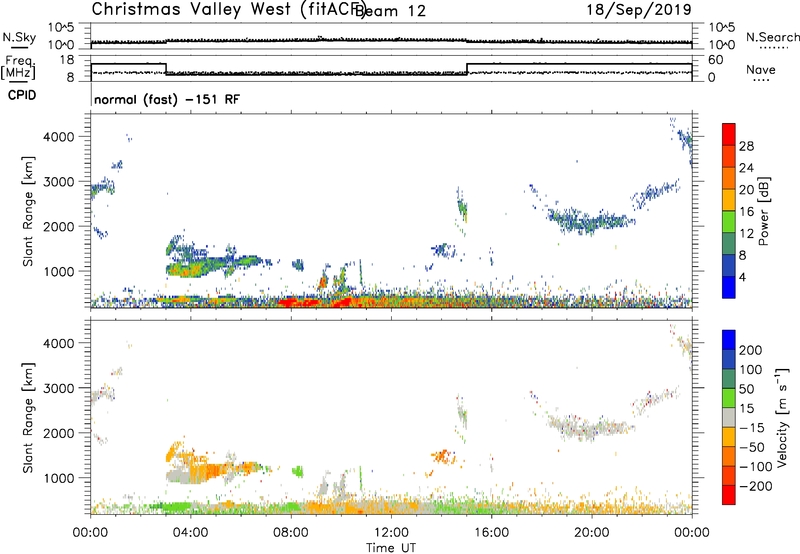Click velocity colorbar value 200
The image size is (800, 554).
pyautogui.click(x=751, y=350)
